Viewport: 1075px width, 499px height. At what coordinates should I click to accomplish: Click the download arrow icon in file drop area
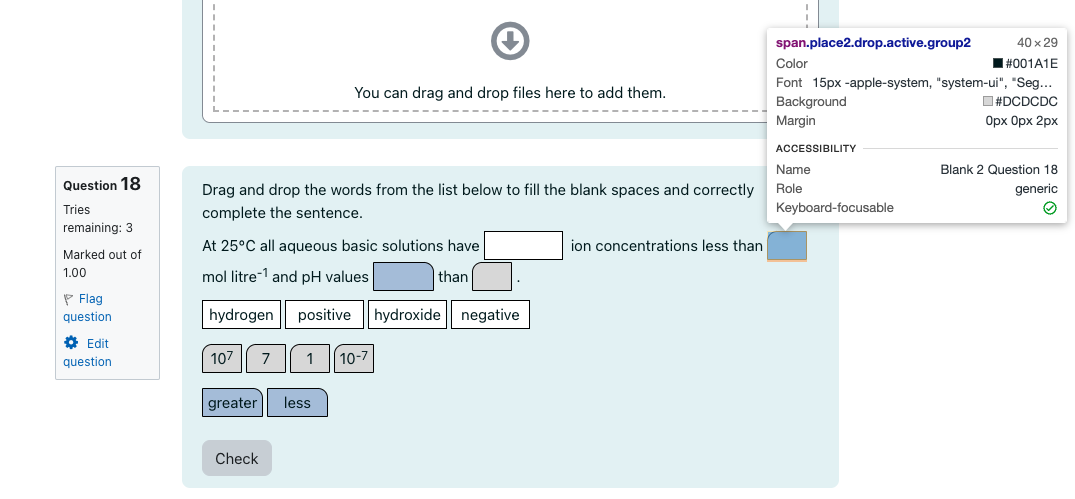(510, 41)
